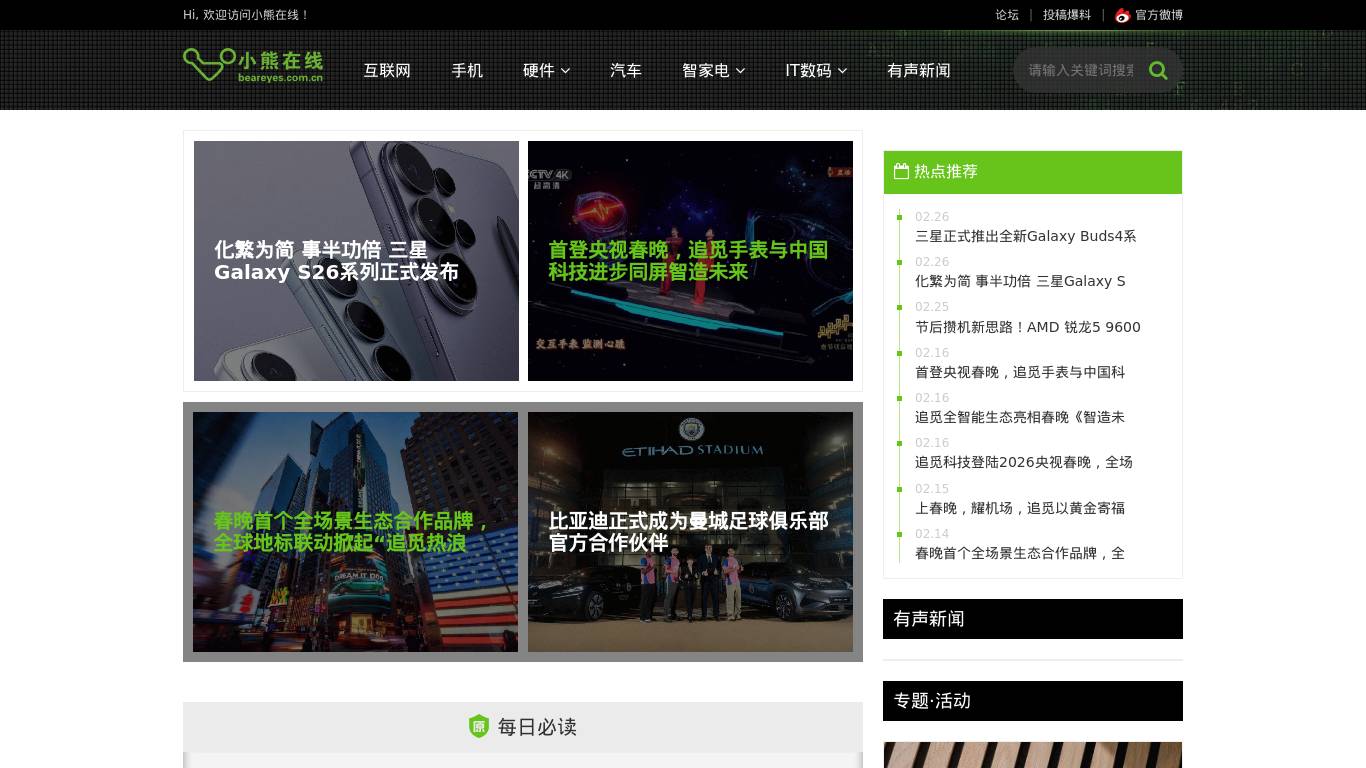
Task: Click the AMD 锐龙5 9600 headline
Action: (x=1028, y=327)
